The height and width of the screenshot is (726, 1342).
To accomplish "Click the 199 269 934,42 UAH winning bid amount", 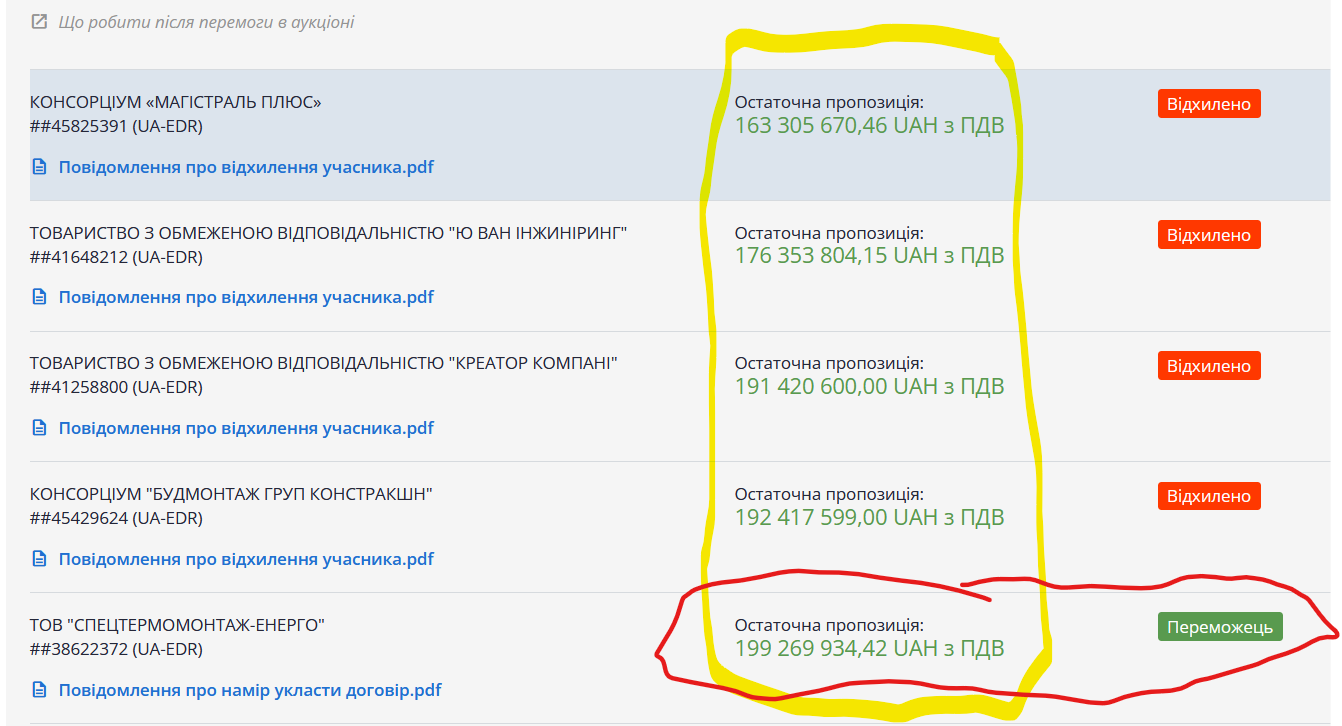I will (868, 648).
